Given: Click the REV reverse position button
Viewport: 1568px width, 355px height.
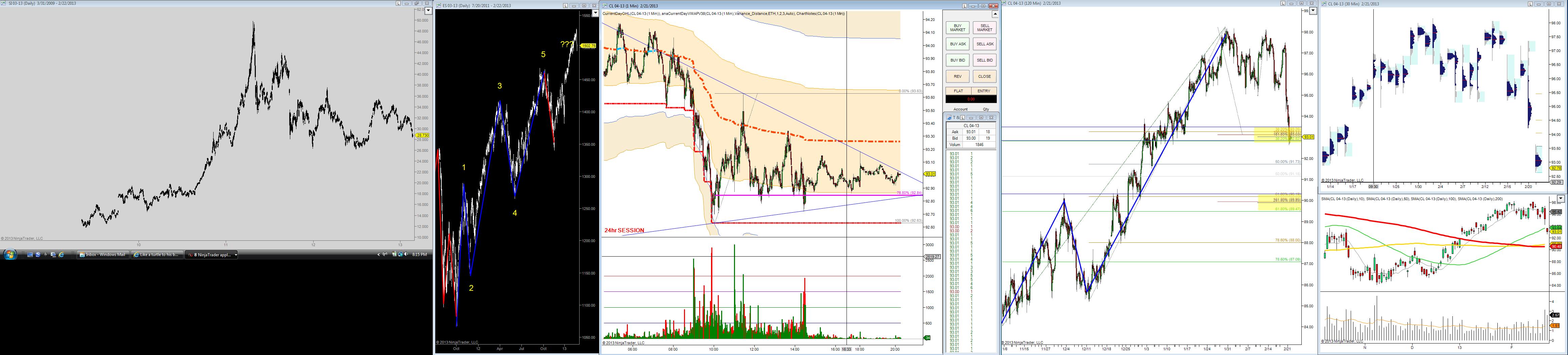Looking at the screenshot, I should (957, 77).
